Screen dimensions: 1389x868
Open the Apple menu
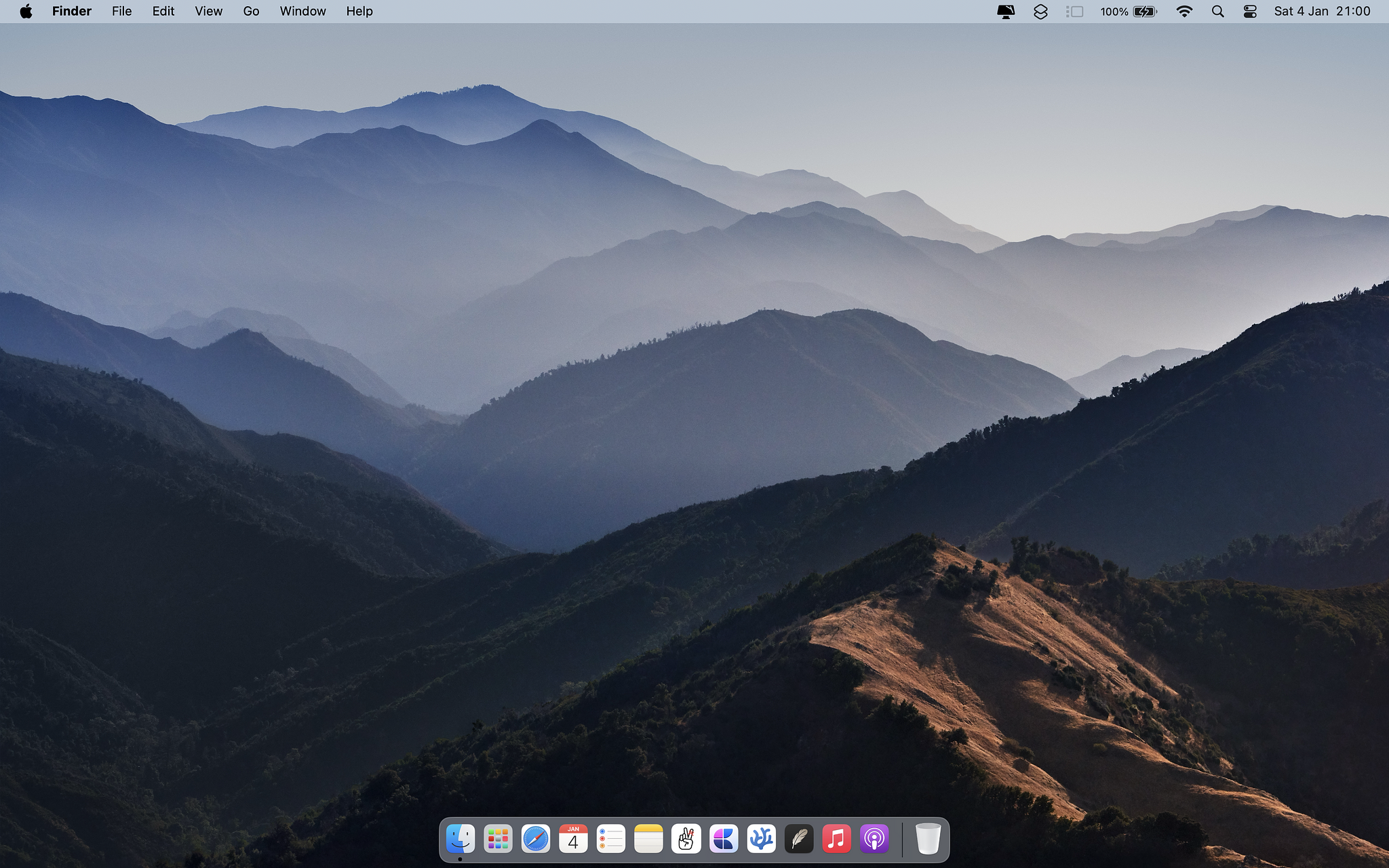[x=26, y=12]
